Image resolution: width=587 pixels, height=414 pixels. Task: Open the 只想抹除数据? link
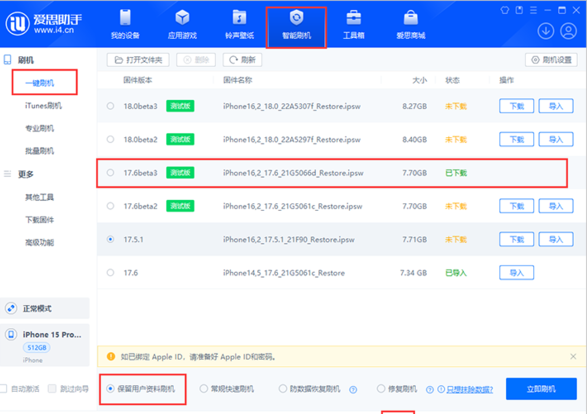469,390
